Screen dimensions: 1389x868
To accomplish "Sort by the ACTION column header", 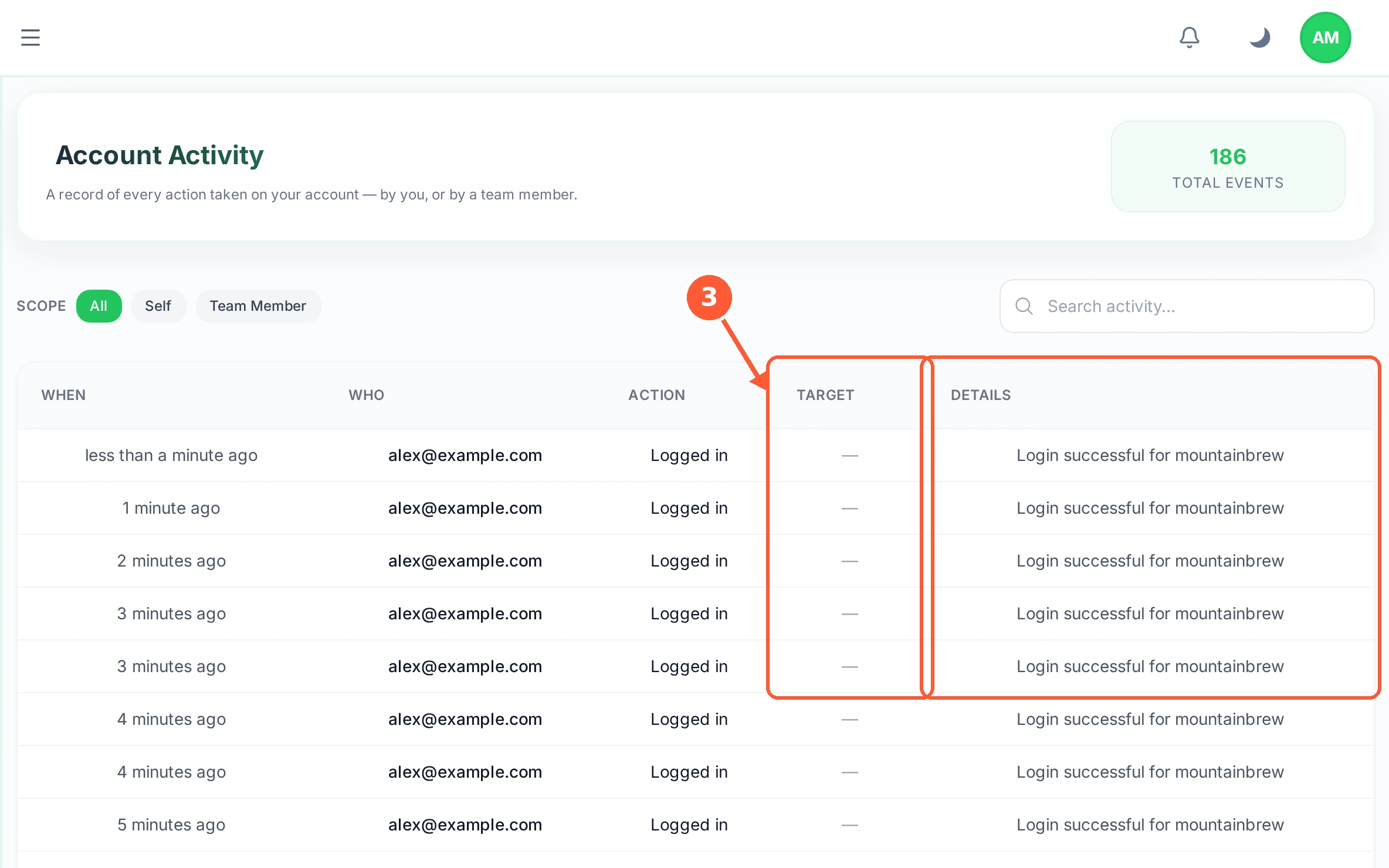I will point(656,395).
